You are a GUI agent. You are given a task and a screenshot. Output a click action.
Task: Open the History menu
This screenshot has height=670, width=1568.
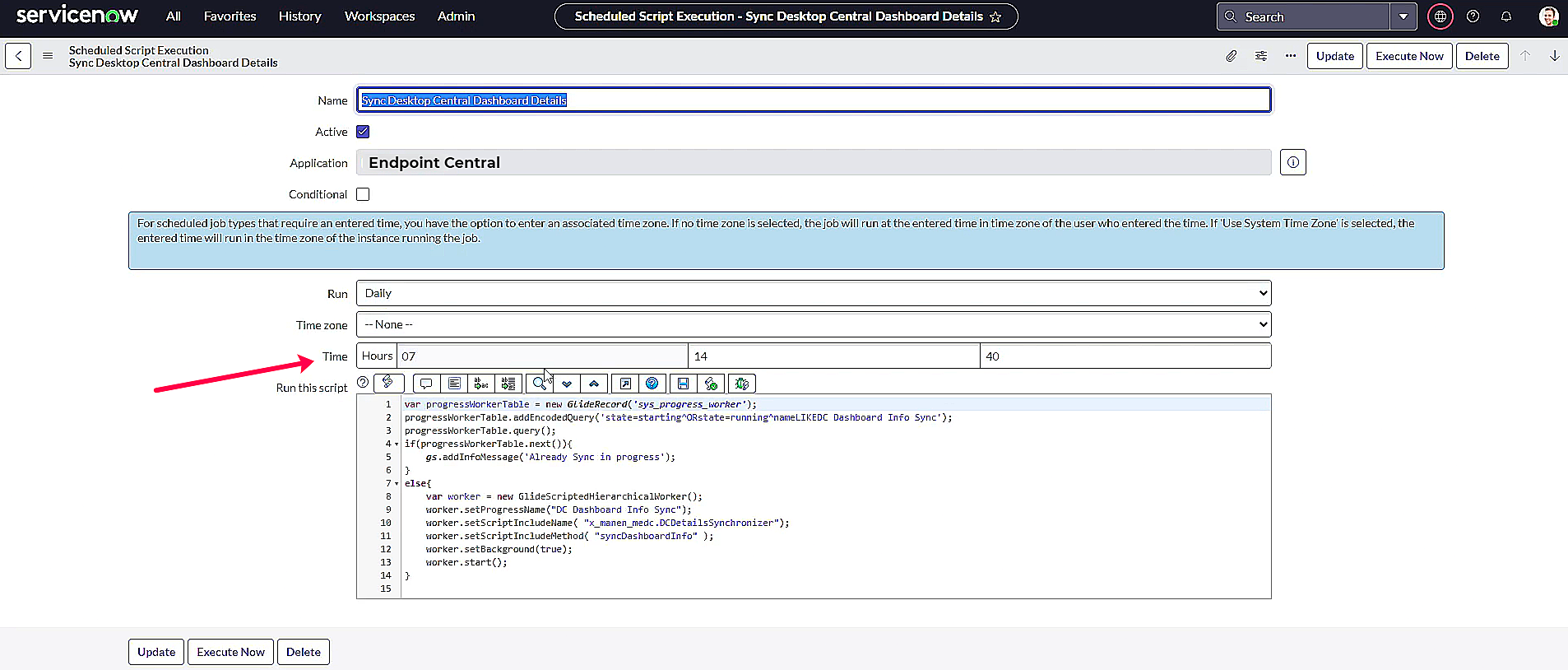(299, 16)
